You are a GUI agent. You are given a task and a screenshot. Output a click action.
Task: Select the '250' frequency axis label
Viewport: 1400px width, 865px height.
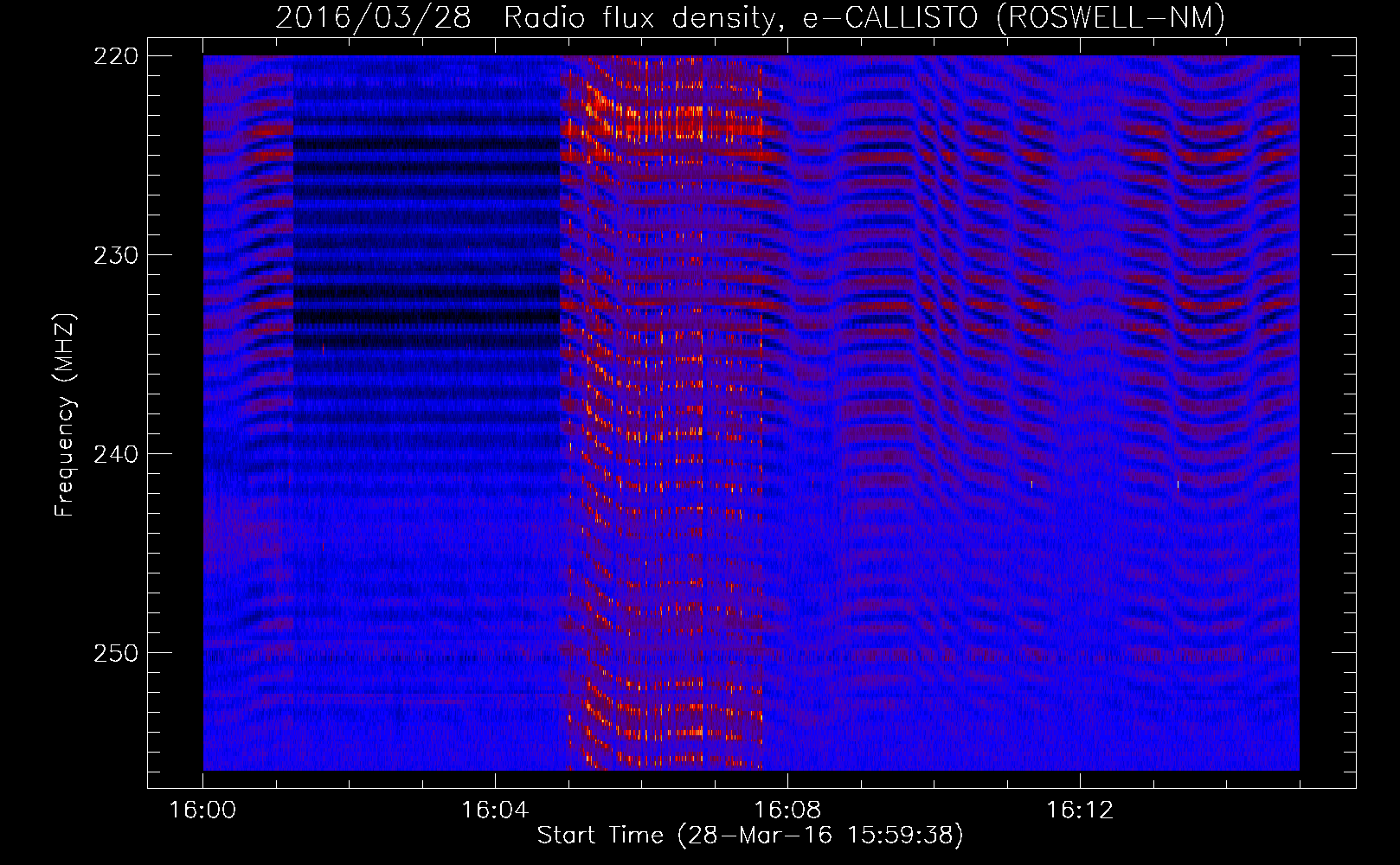pyautogui.click(x=115, y=653)
